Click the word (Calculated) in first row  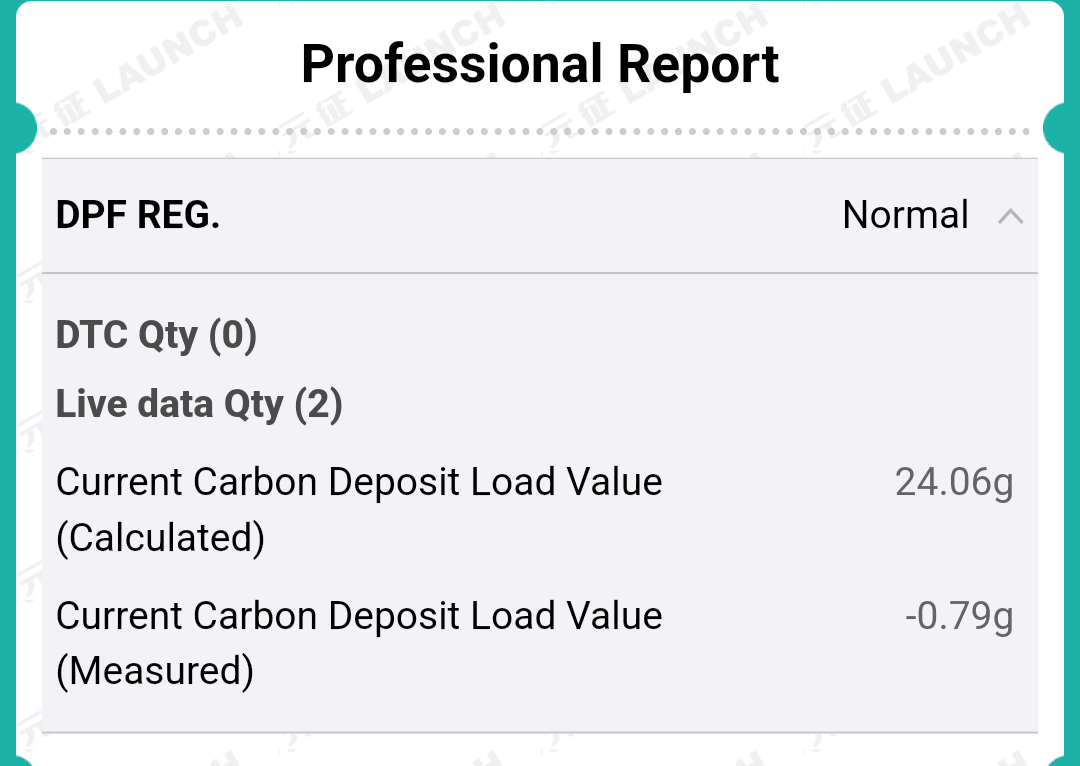pyautogui.click(x=160, y=538)
